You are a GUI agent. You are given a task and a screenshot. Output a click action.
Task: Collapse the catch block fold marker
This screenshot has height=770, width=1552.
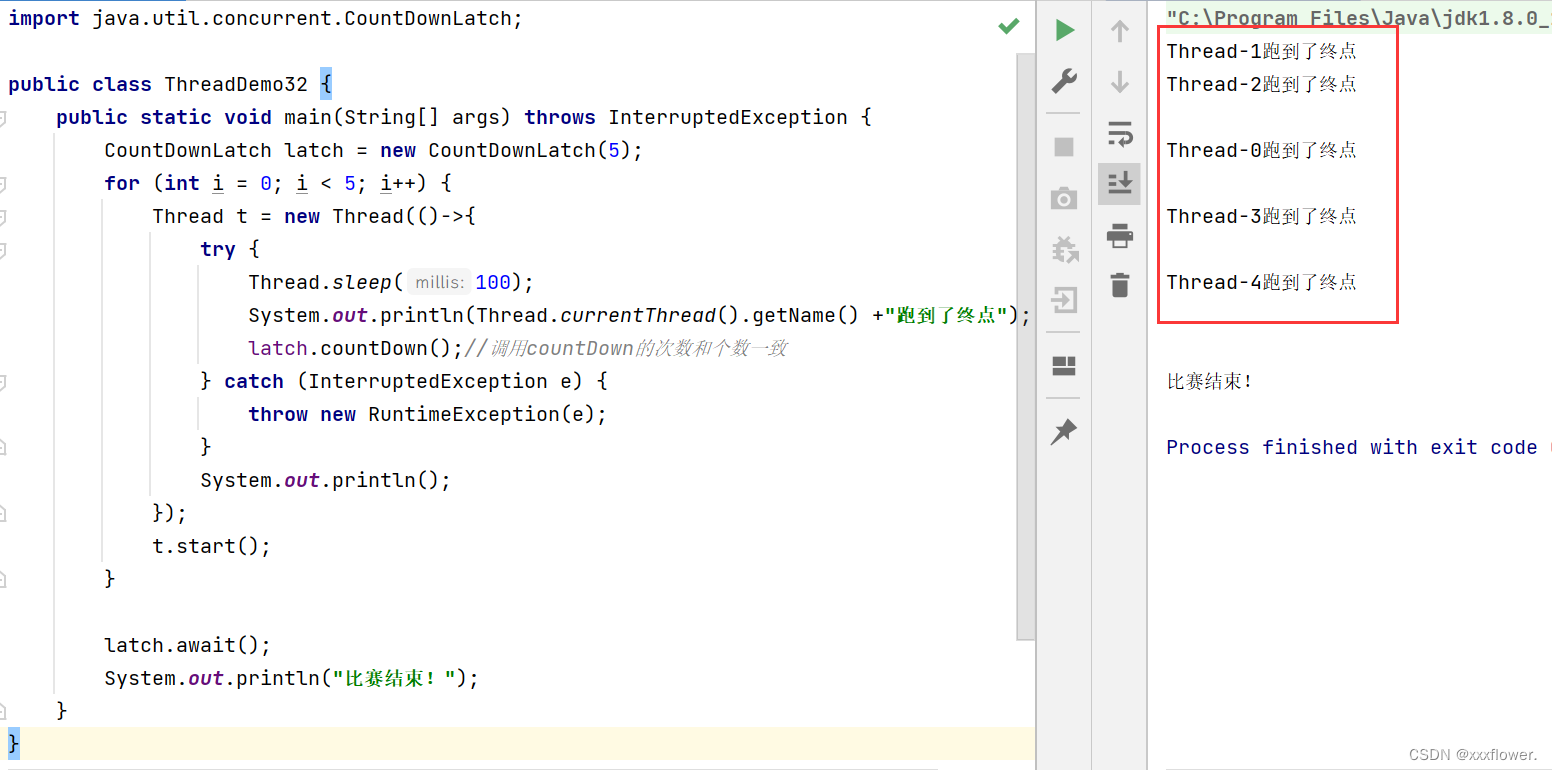(3, 382)
